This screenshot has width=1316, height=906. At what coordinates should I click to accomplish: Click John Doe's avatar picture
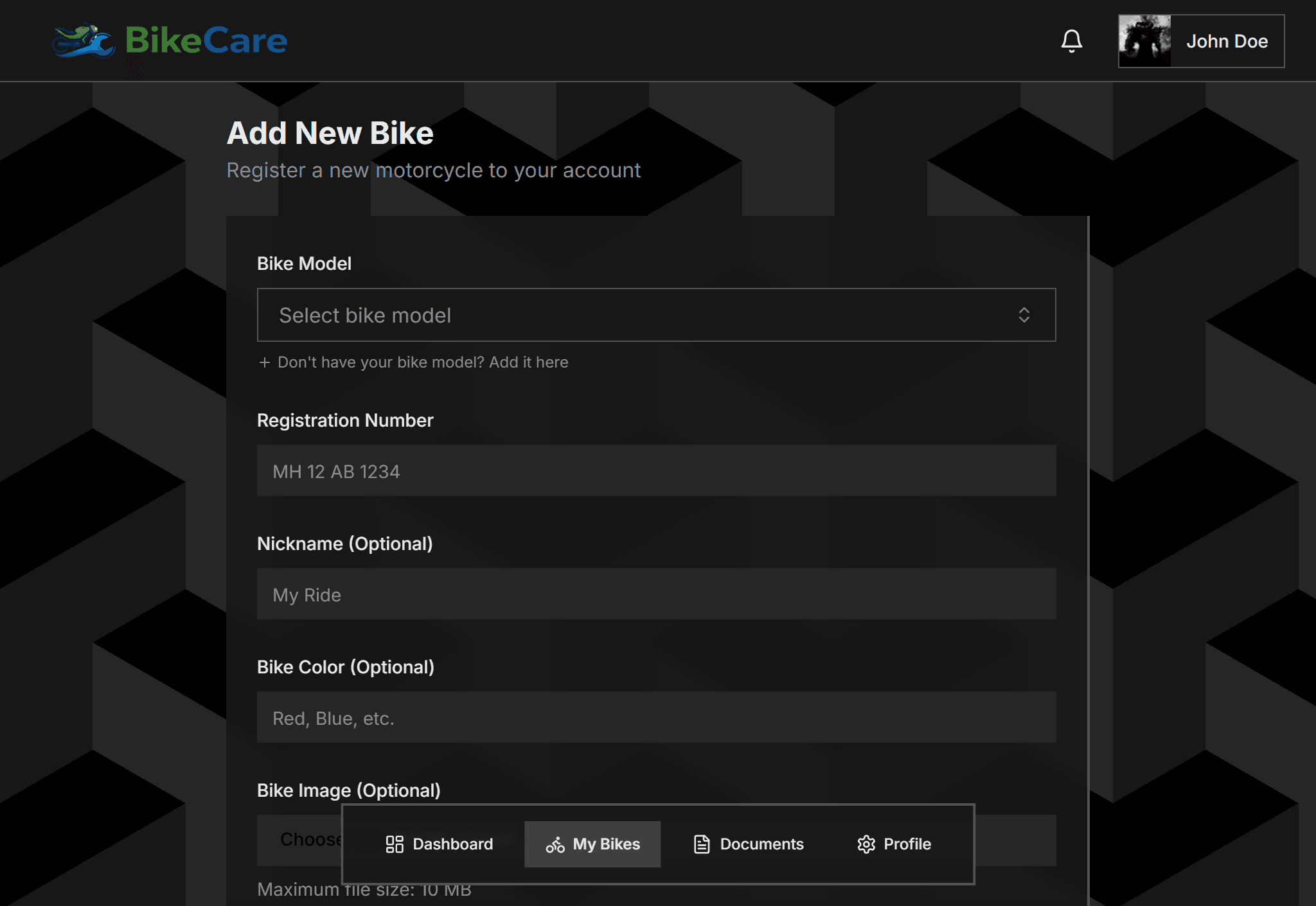tap(1144, 41)
